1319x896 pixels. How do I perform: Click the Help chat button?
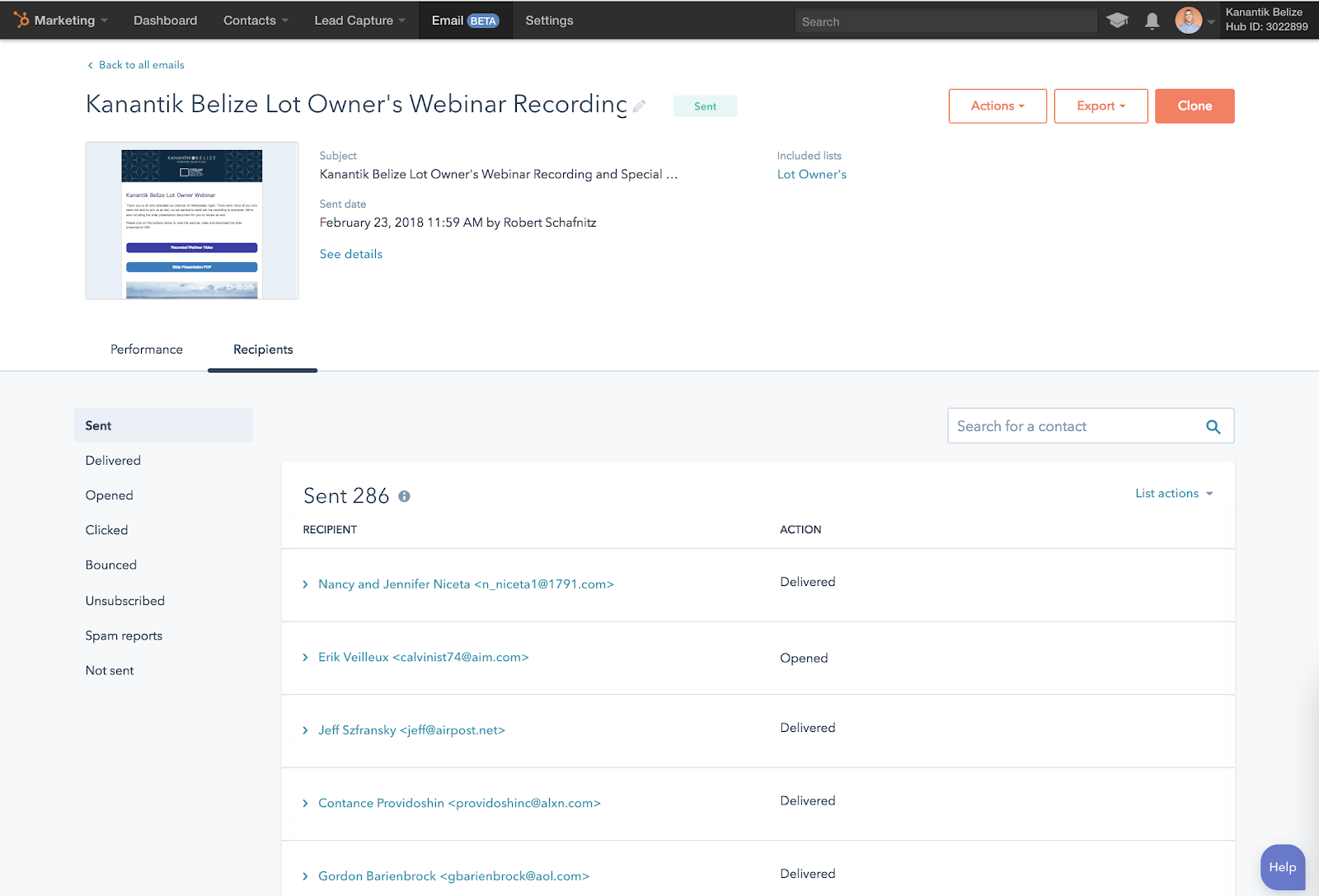tap(1283, 867)
